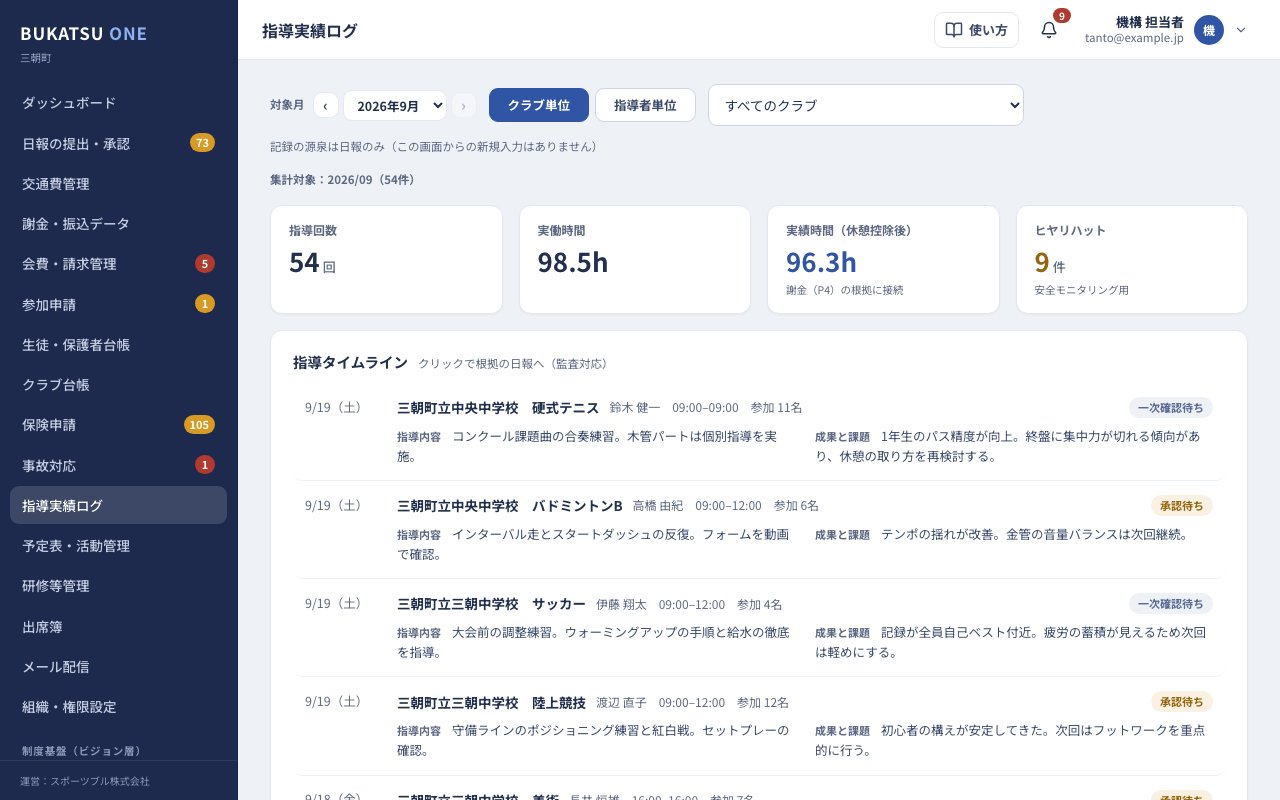
Task: Open the 硬式テニス timeline entry
Action: (x=758, y=432)
